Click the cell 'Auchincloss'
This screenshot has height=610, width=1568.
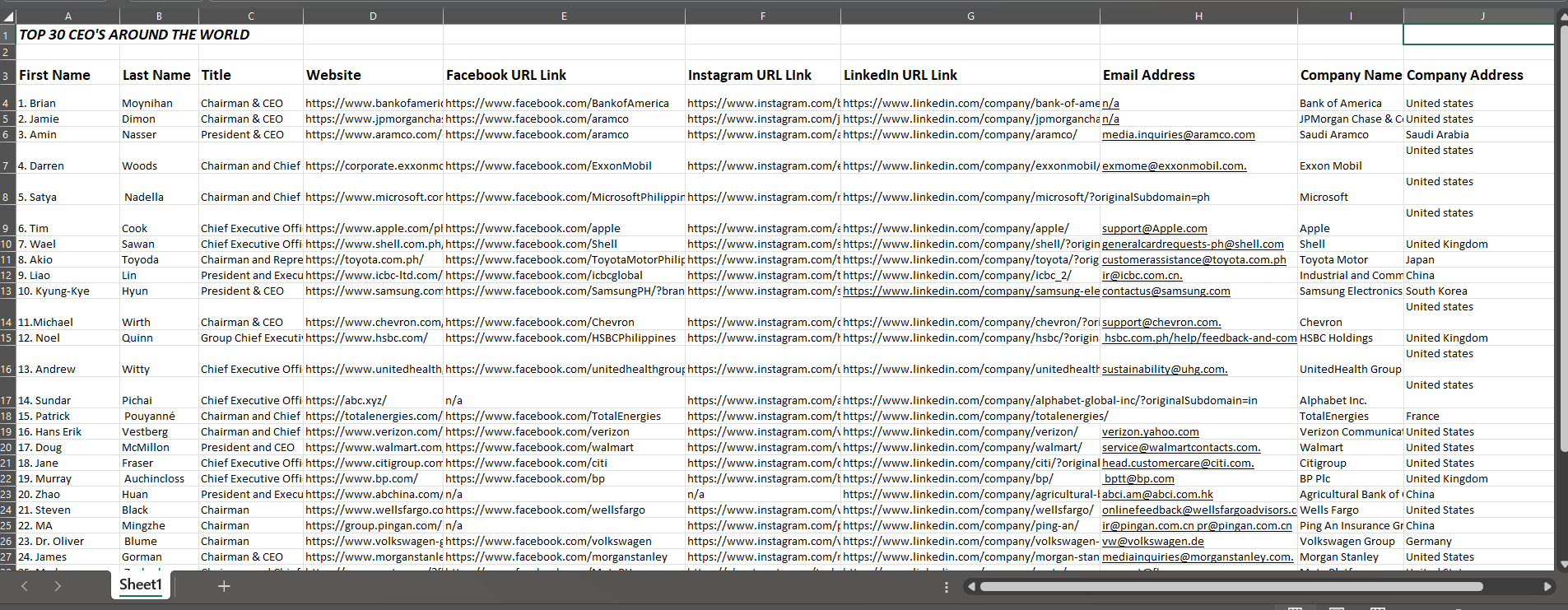(159, 478)
